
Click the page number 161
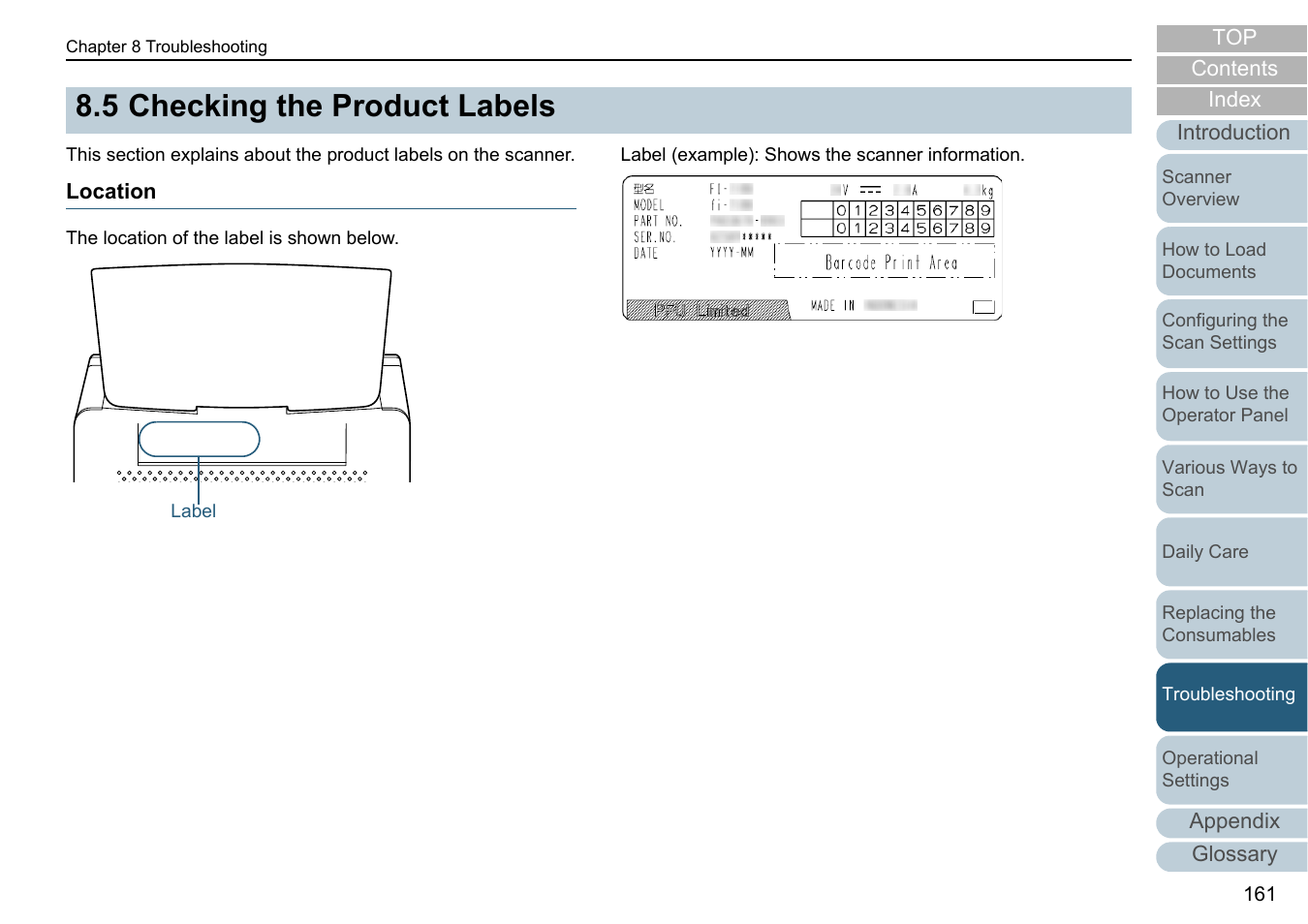1260,894
